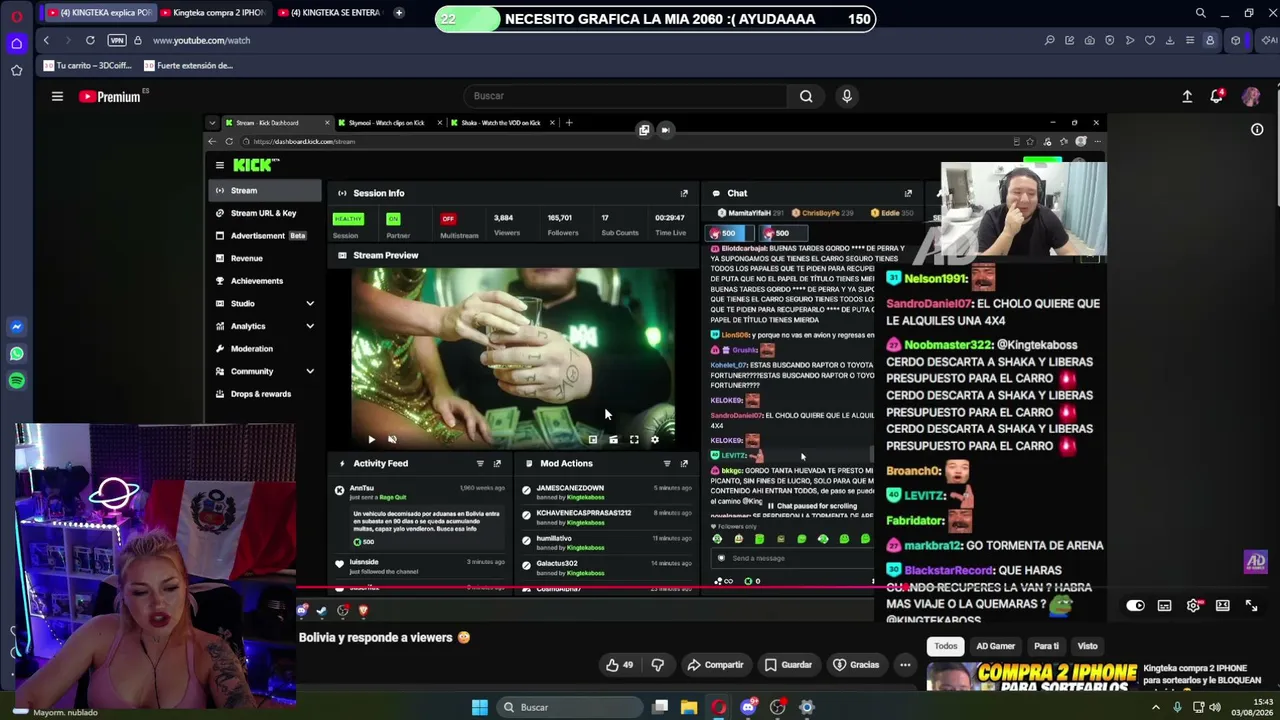
Task: Go back to the previous page
Action: [x=46, y=40]
